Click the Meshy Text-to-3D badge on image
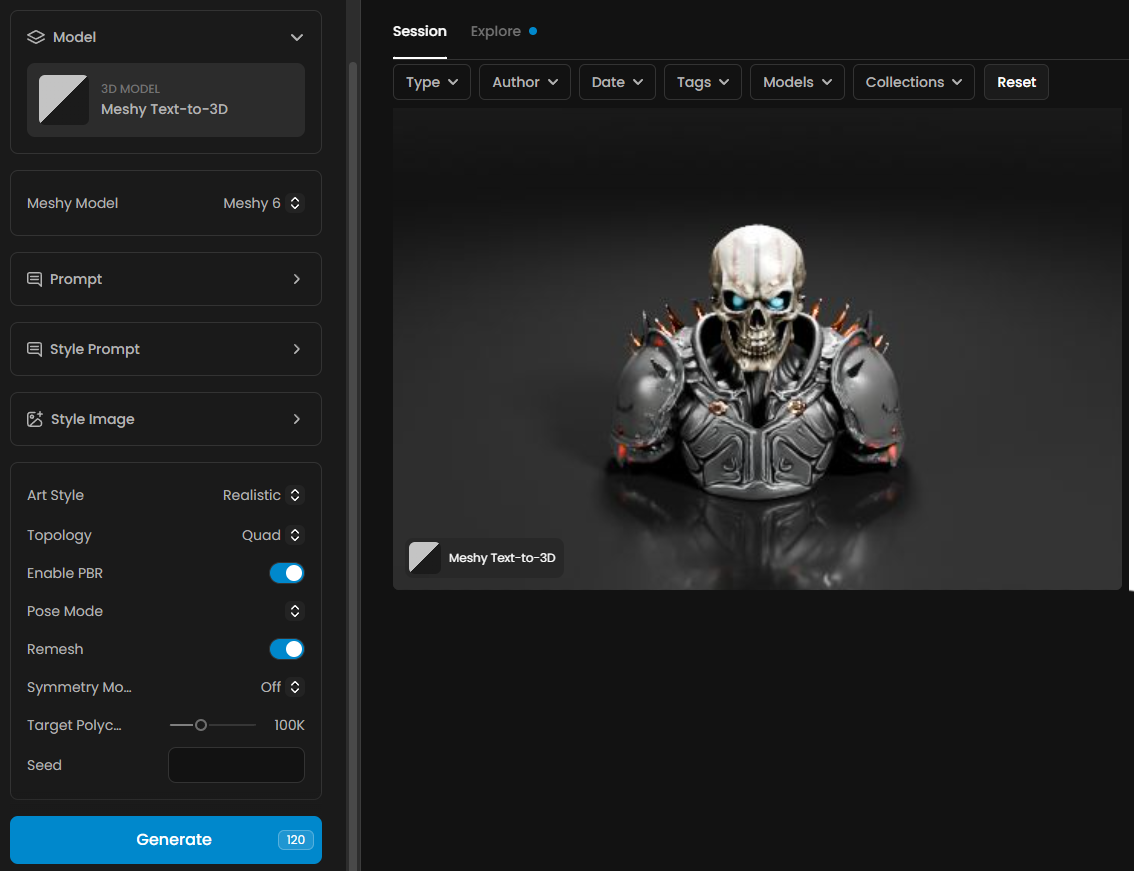This screenshot has width=1134, height=871. (485, 558)
